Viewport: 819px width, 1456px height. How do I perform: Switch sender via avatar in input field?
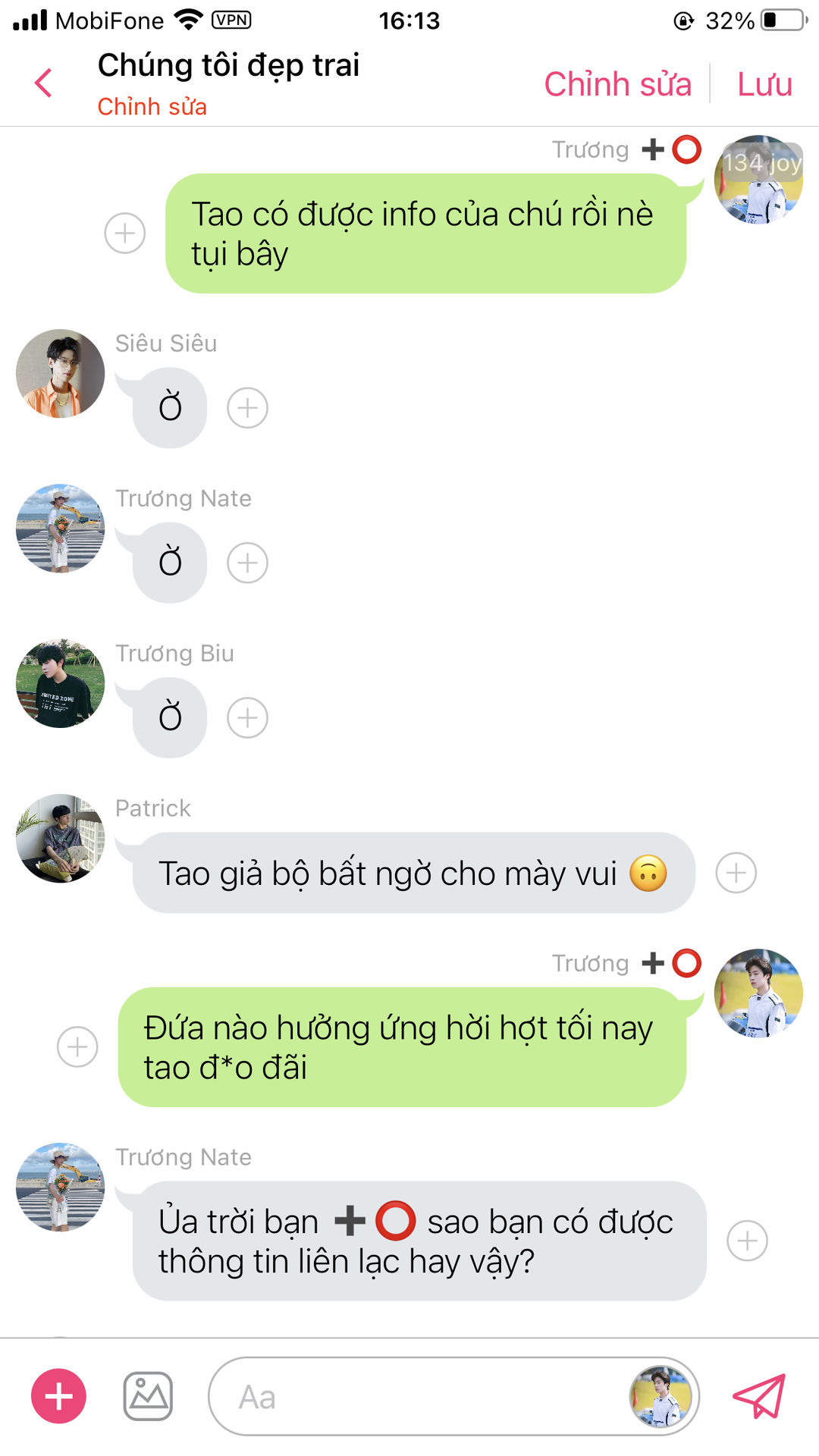tap(661, 1396)
